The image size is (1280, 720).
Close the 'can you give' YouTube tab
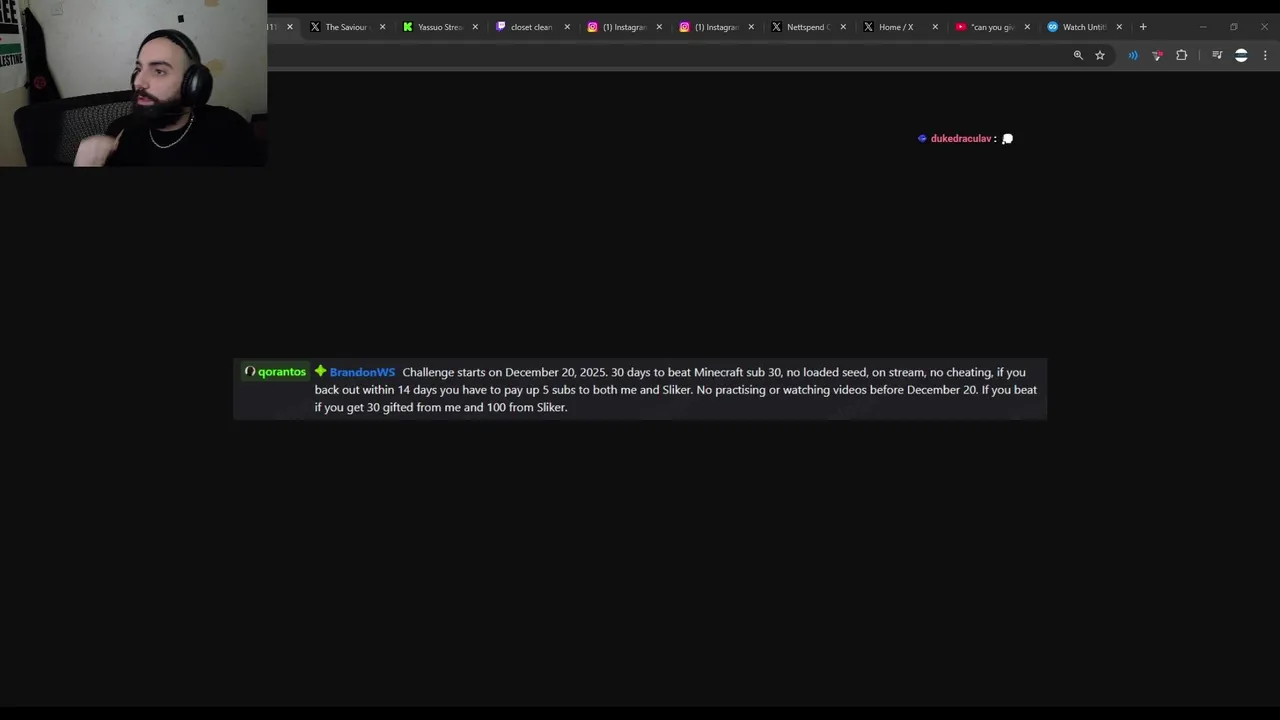click(x=1027, y=27)
